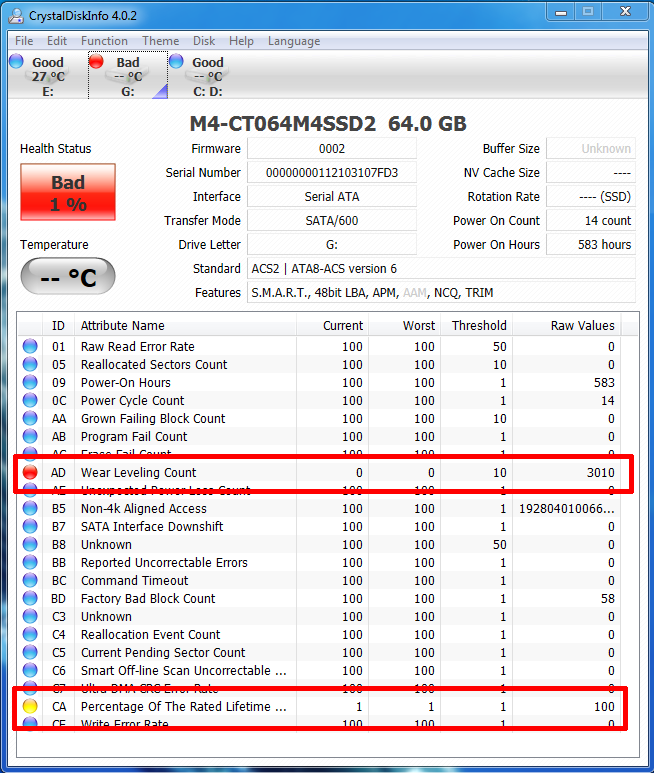Open the Help menu
This screenshot has width=654, height=773.
241,41
